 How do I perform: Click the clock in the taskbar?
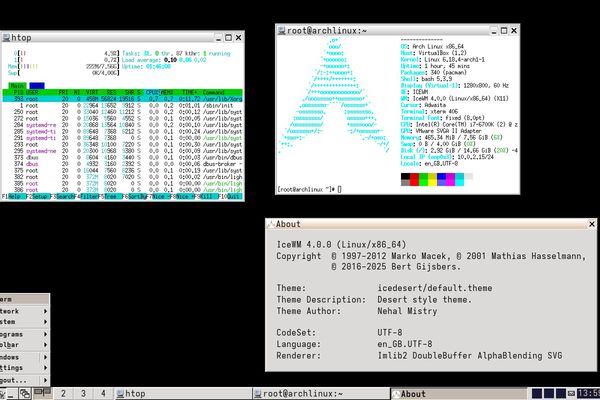[588, 393]
